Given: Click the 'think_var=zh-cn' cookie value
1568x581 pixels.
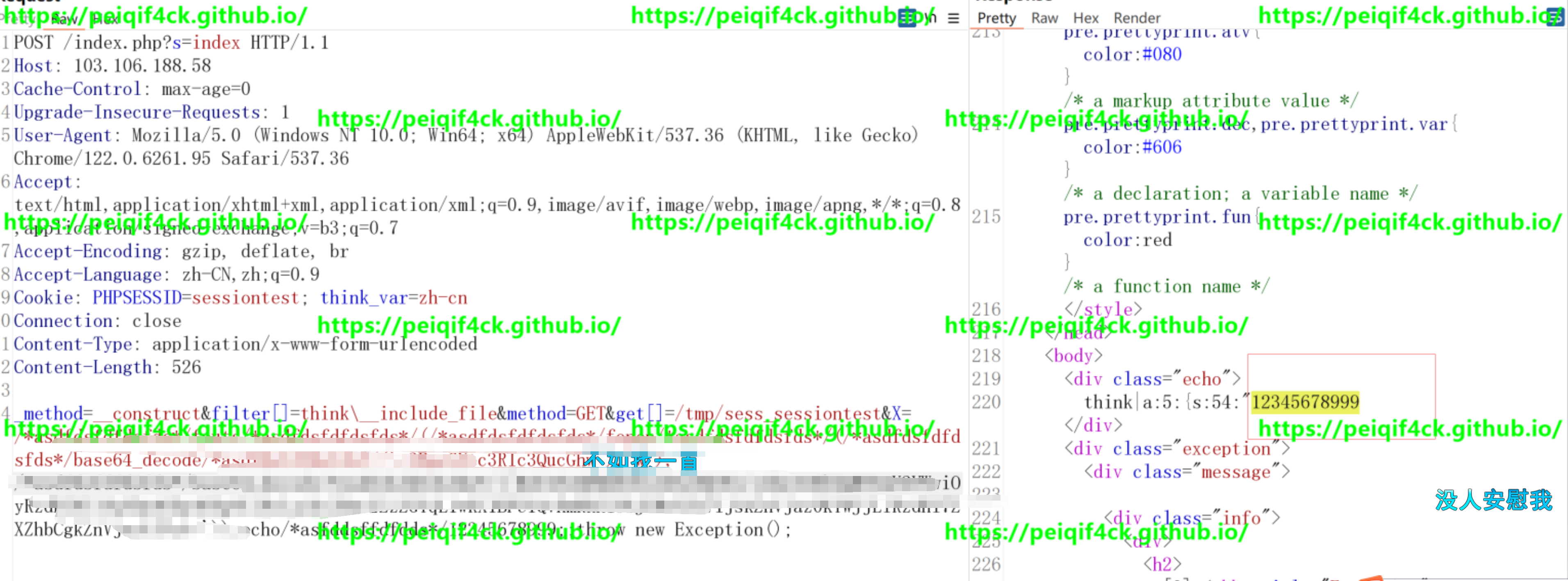Looking at the screenshot, I should coord(394,298).
